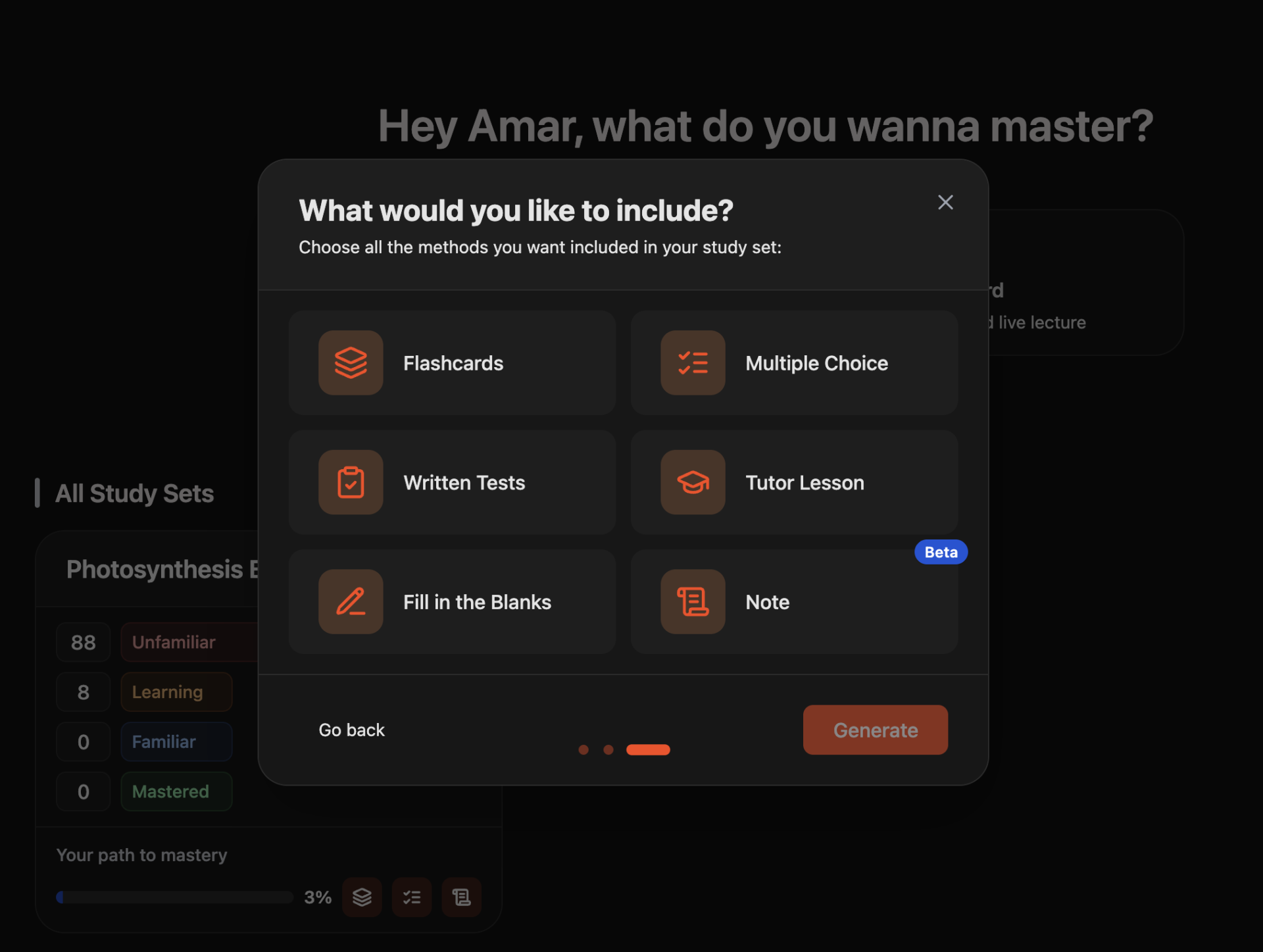Click the path to mastery progress bar
Screen dimensions: 1263x952
tap(174, 897)
